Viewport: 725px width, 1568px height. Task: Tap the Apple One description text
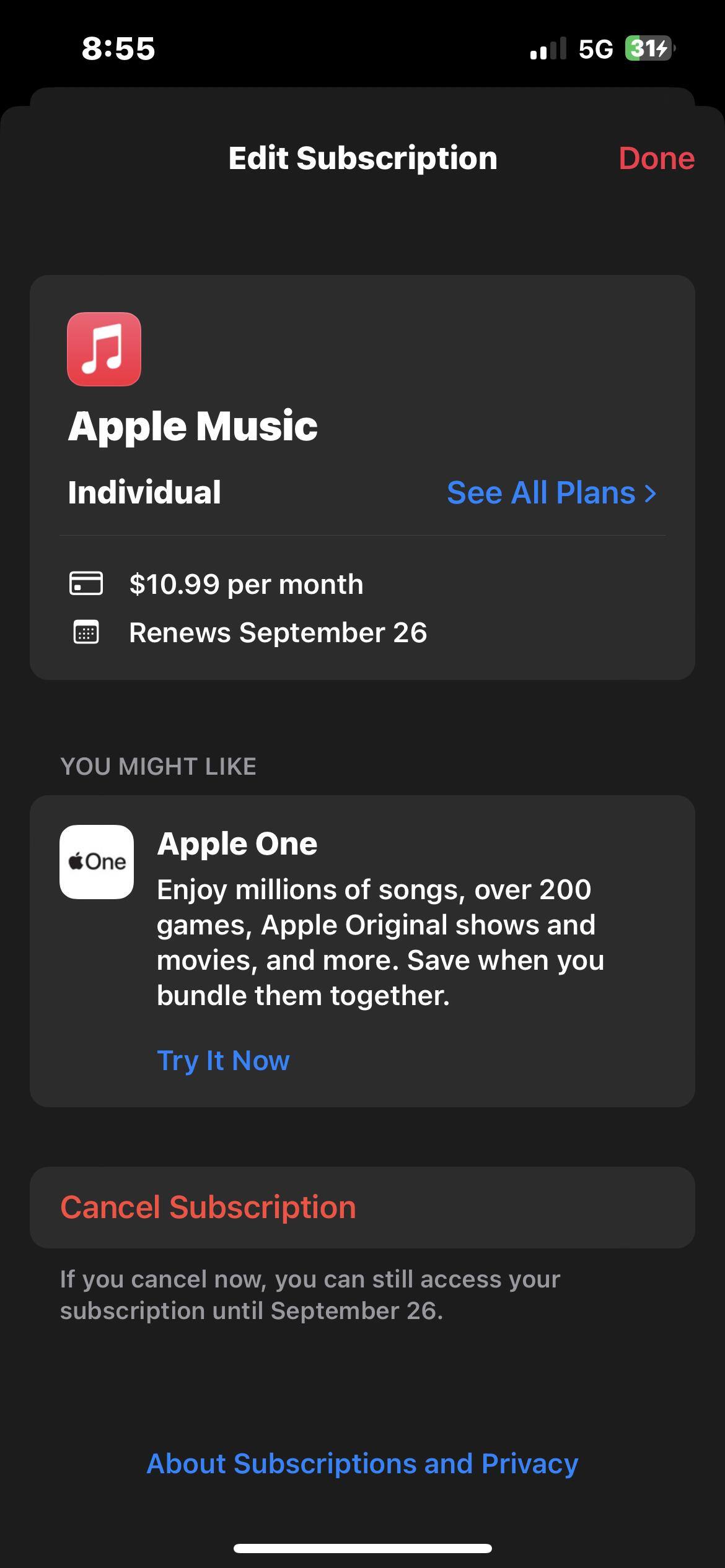380,942
